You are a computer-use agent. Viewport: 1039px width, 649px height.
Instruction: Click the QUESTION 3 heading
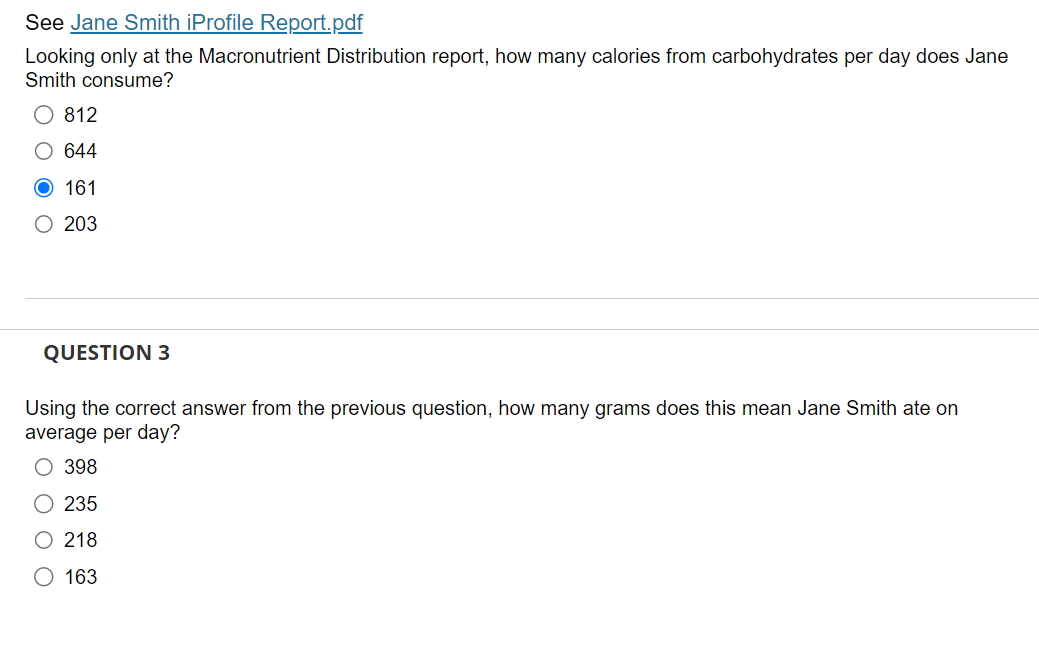pyautogui.click(x=106, y=352)
